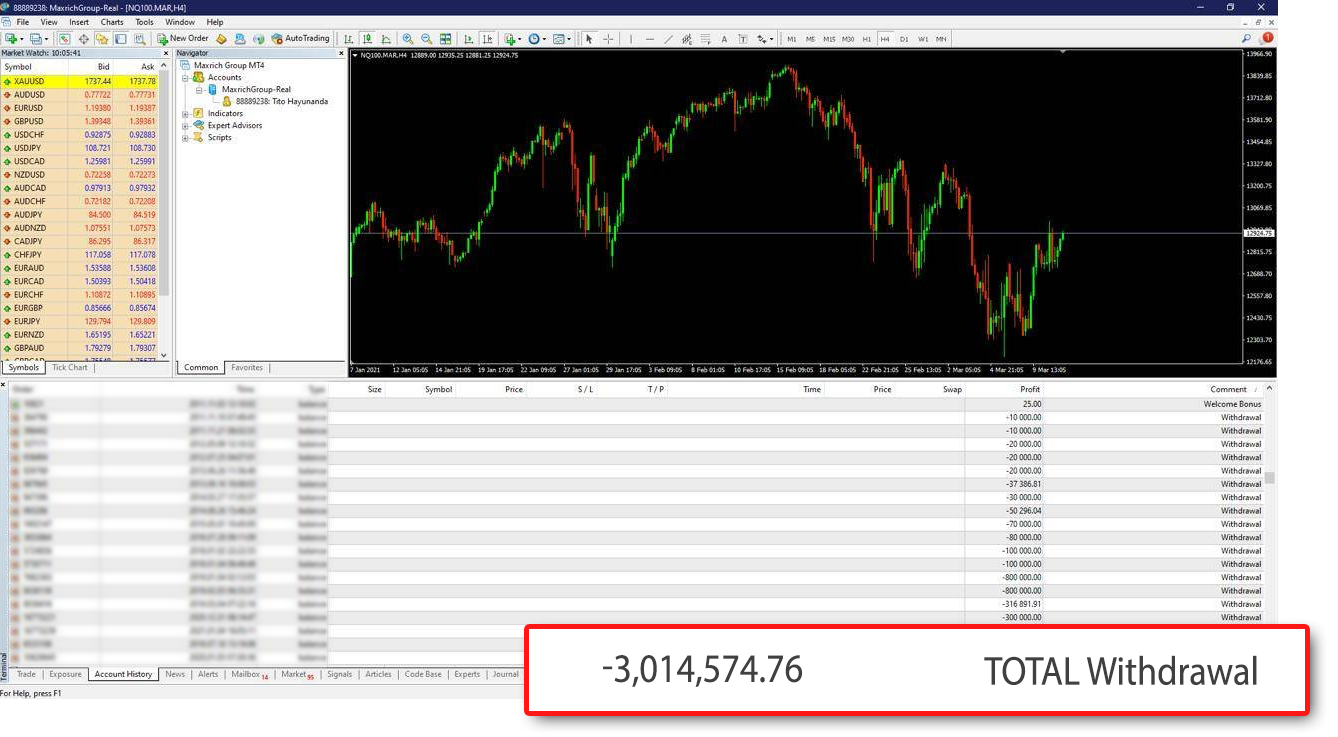Expand the Expert Advisors tree node

[185, 126]
